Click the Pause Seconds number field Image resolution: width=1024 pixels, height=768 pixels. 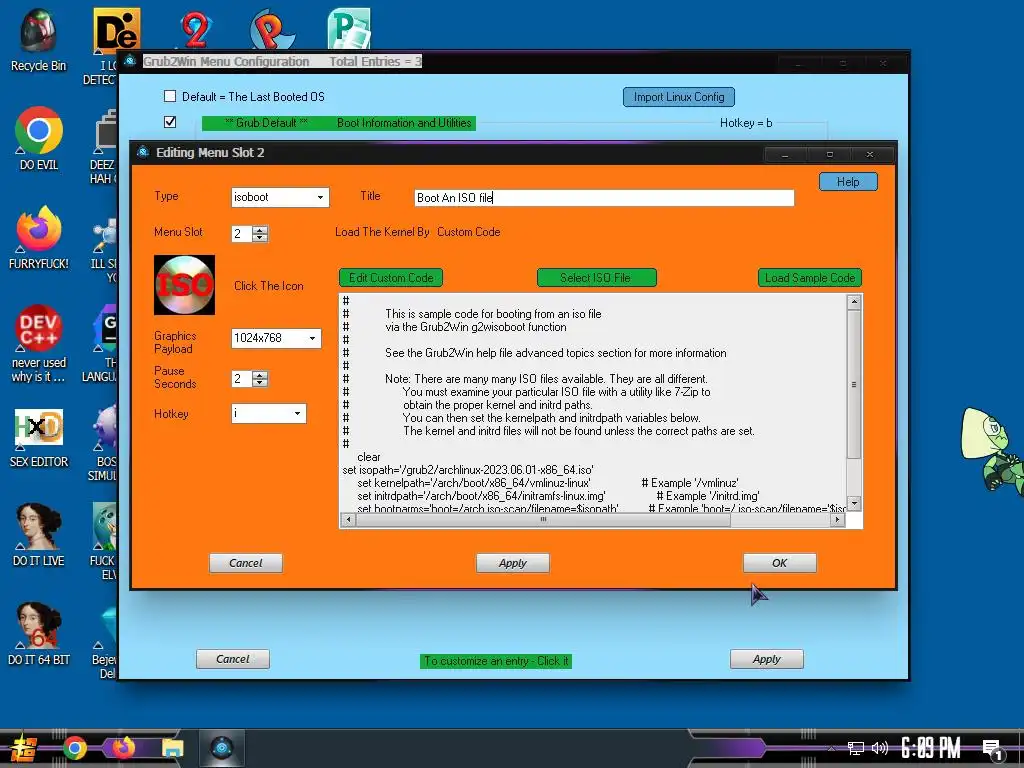tap(242, 379)
